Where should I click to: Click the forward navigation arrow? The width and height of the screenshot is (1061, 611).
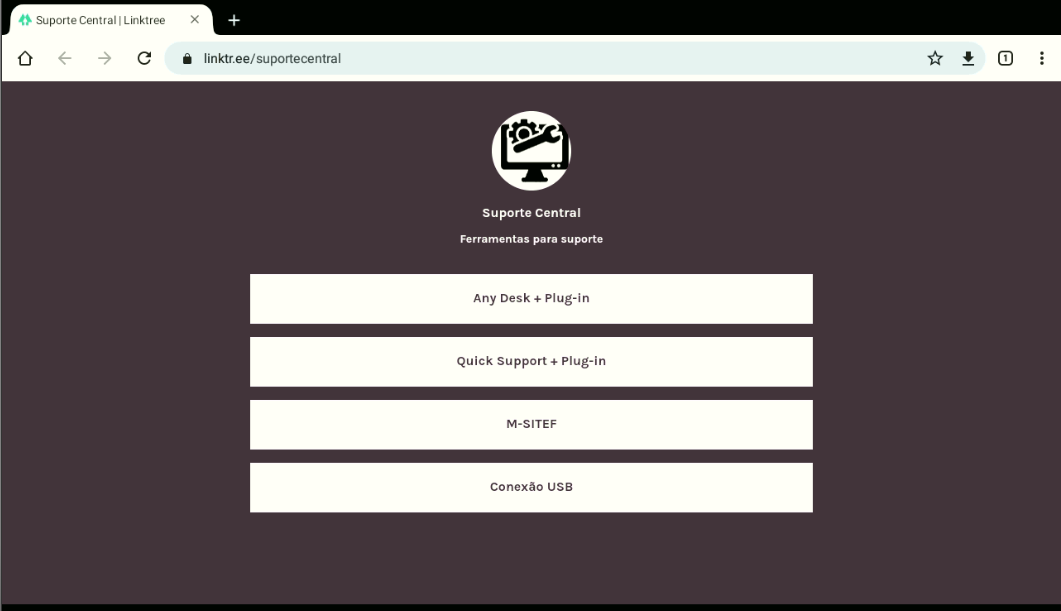104,58
